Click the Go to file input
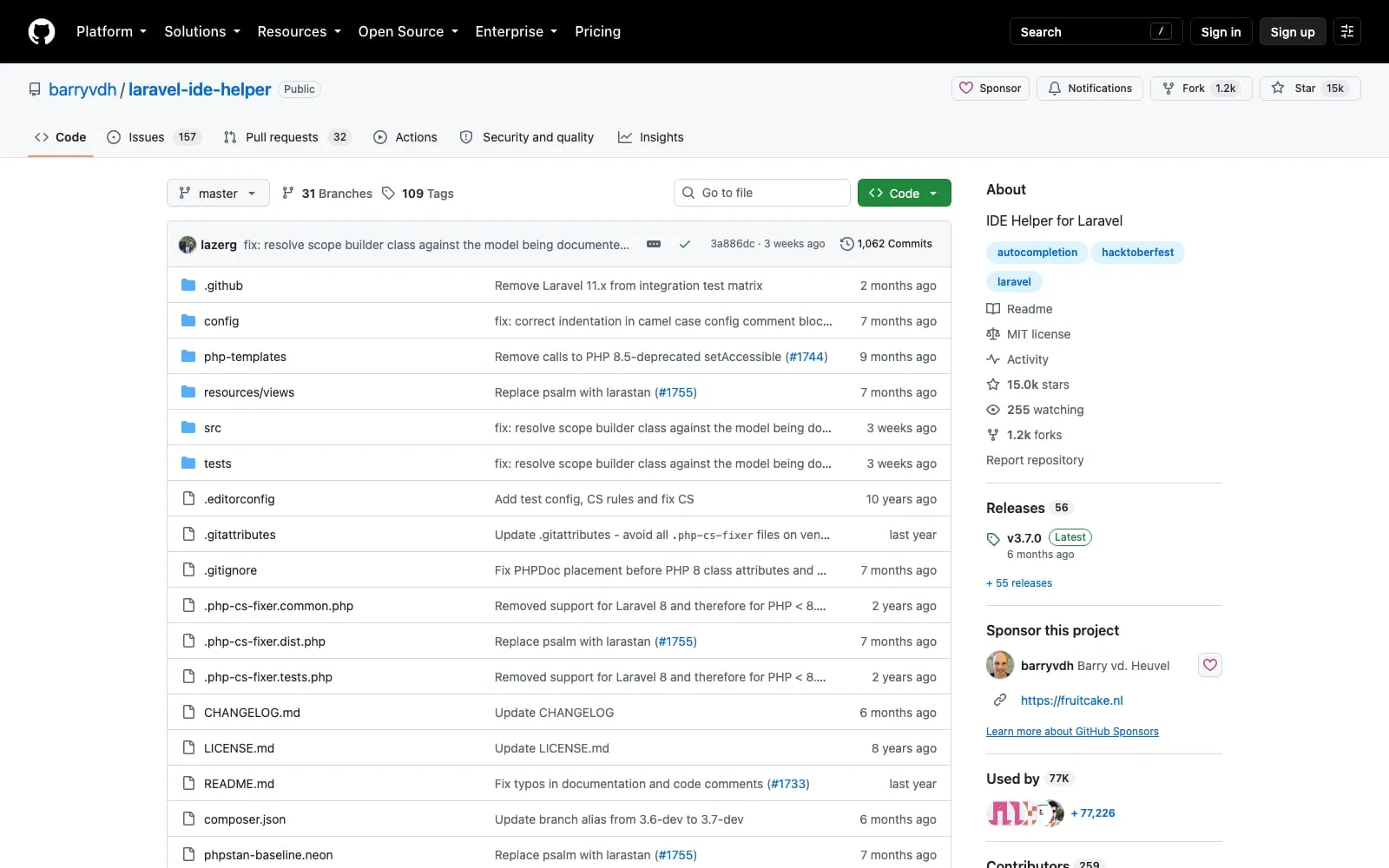Viewport: 1389px width, 868px height. coord(761,193)
